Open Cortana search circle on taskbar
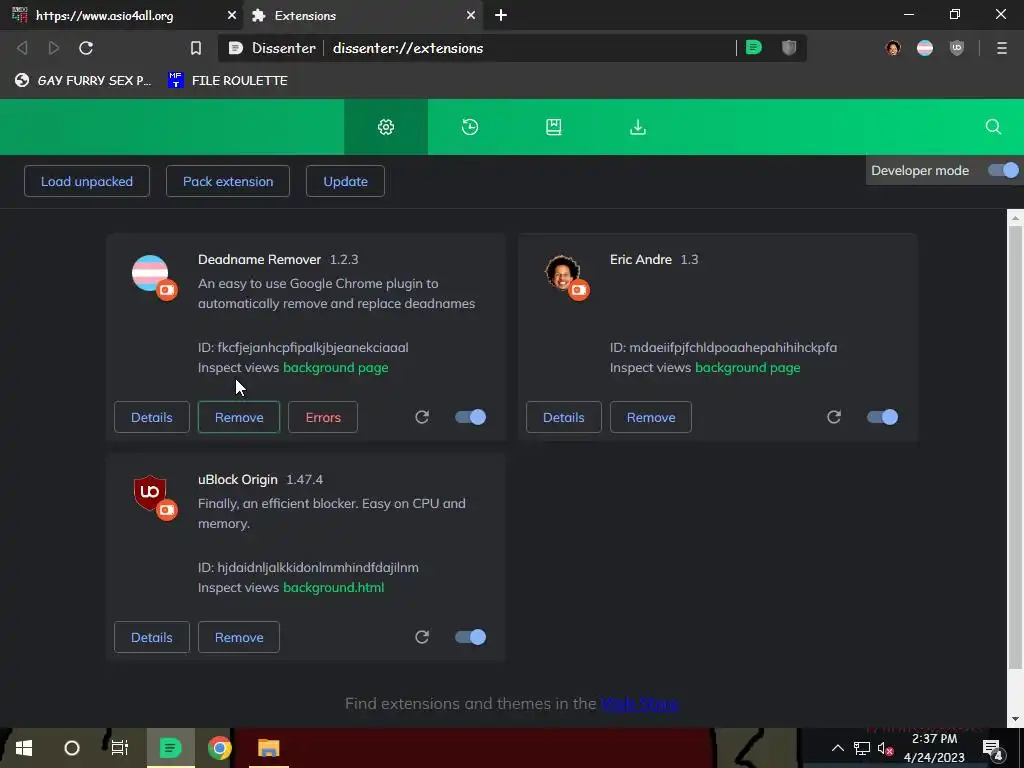Viewport: 1024px width, 768px height. coord(72,748)
